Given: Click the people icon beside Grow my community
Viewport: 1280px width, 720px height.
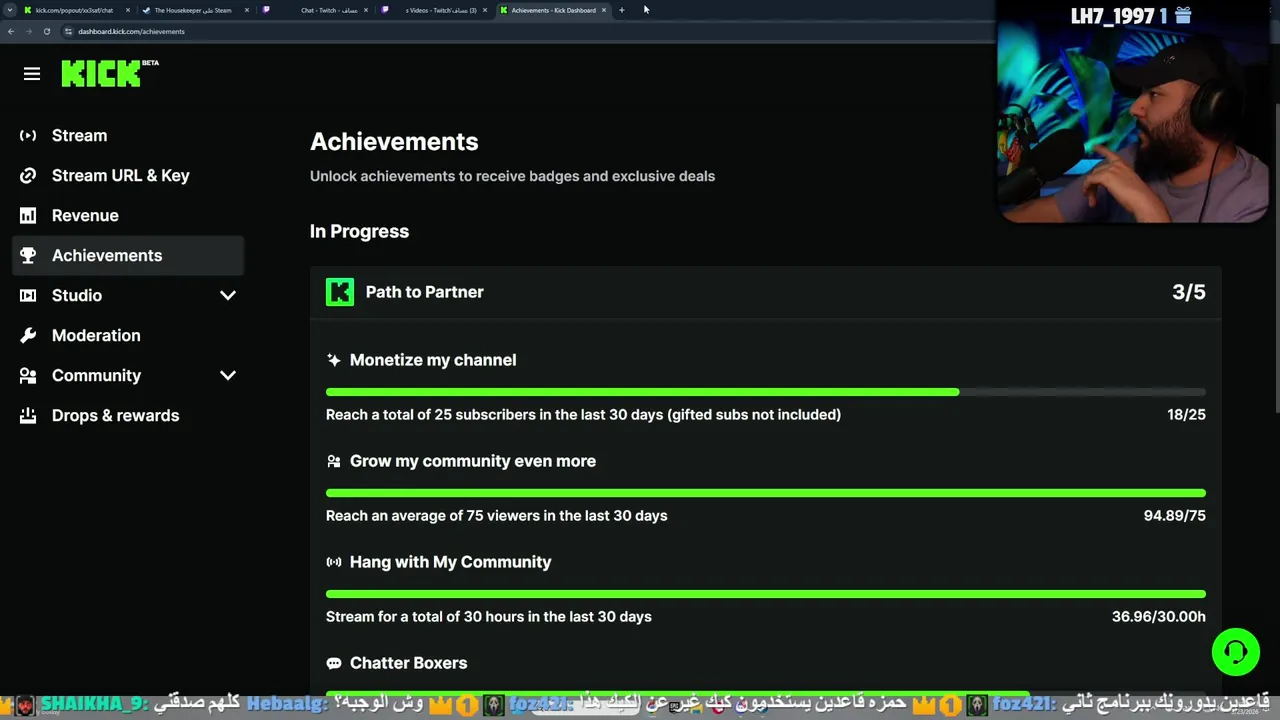Looking at the screenshot, I should point(334,461).
